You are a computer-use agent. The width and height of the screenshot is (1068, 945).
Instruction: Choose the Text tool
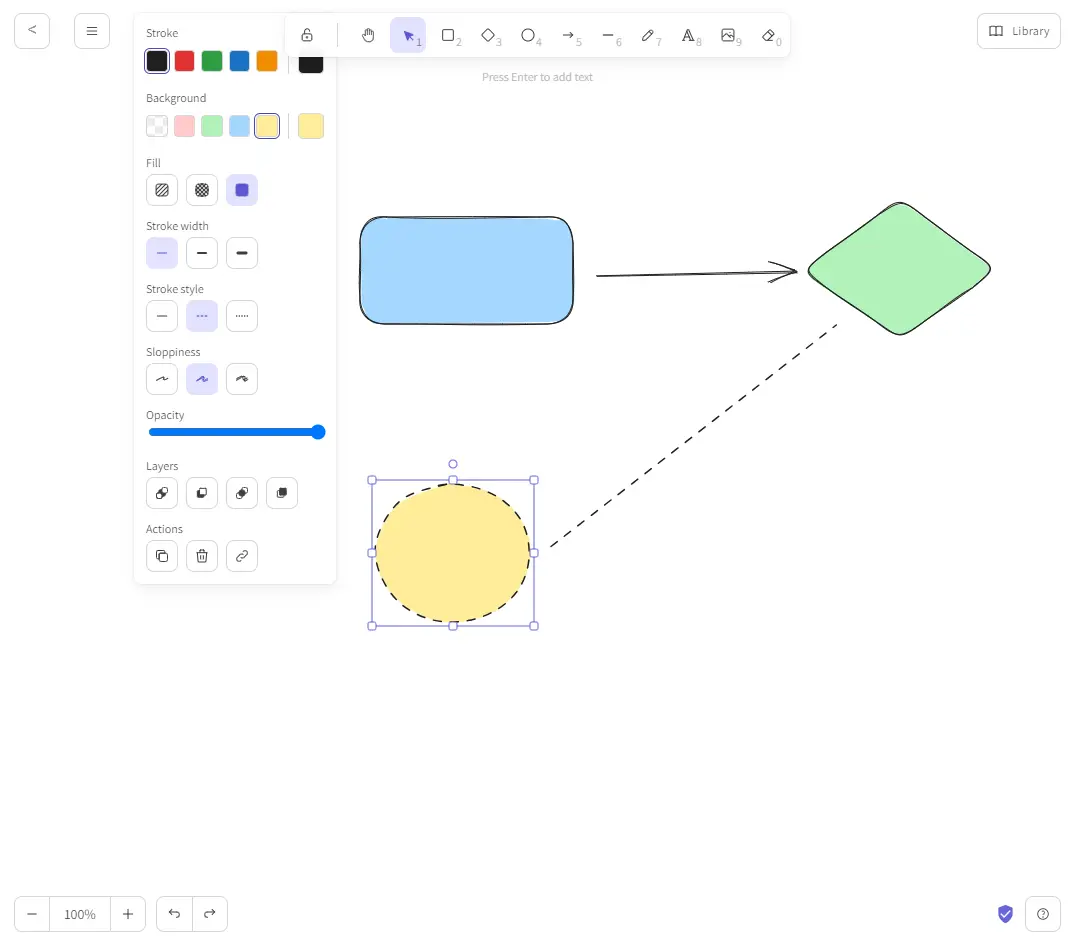[688, 35]
